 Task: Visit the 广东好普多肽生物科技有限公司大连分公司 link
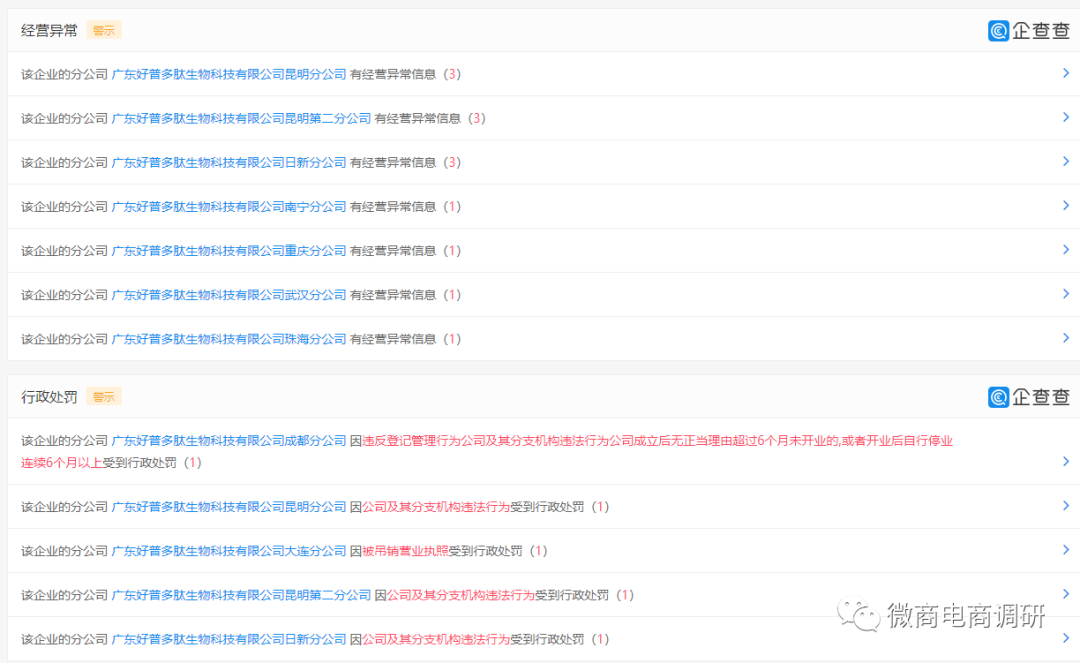[229, 551]
